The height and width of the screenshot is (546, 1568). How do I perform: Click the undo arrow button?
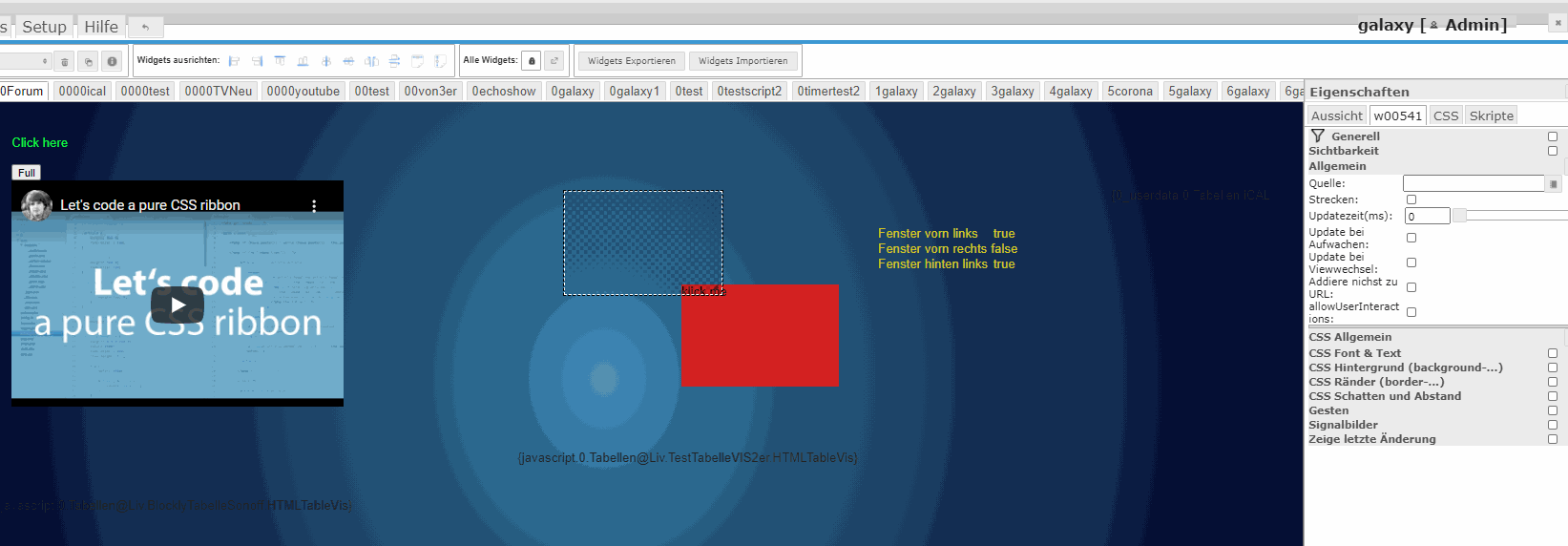pos(145,28)
